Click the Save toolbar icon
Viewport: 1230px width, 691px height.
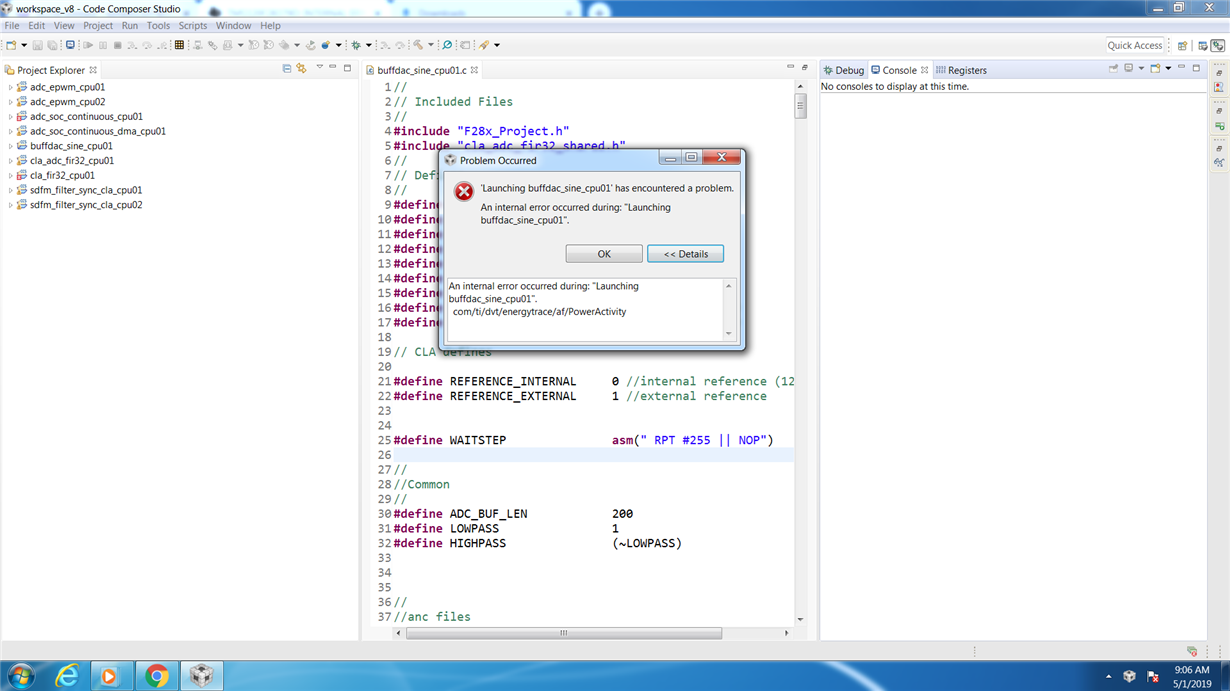38,45
